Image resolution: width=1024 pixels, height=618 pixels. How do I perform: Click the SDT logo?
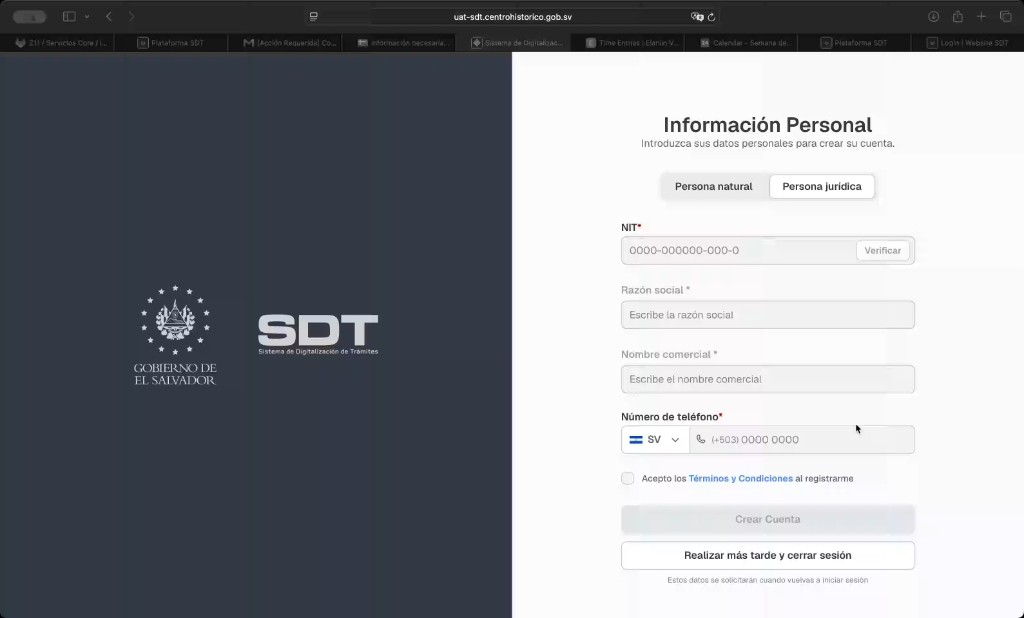click(x=318, y=334)
